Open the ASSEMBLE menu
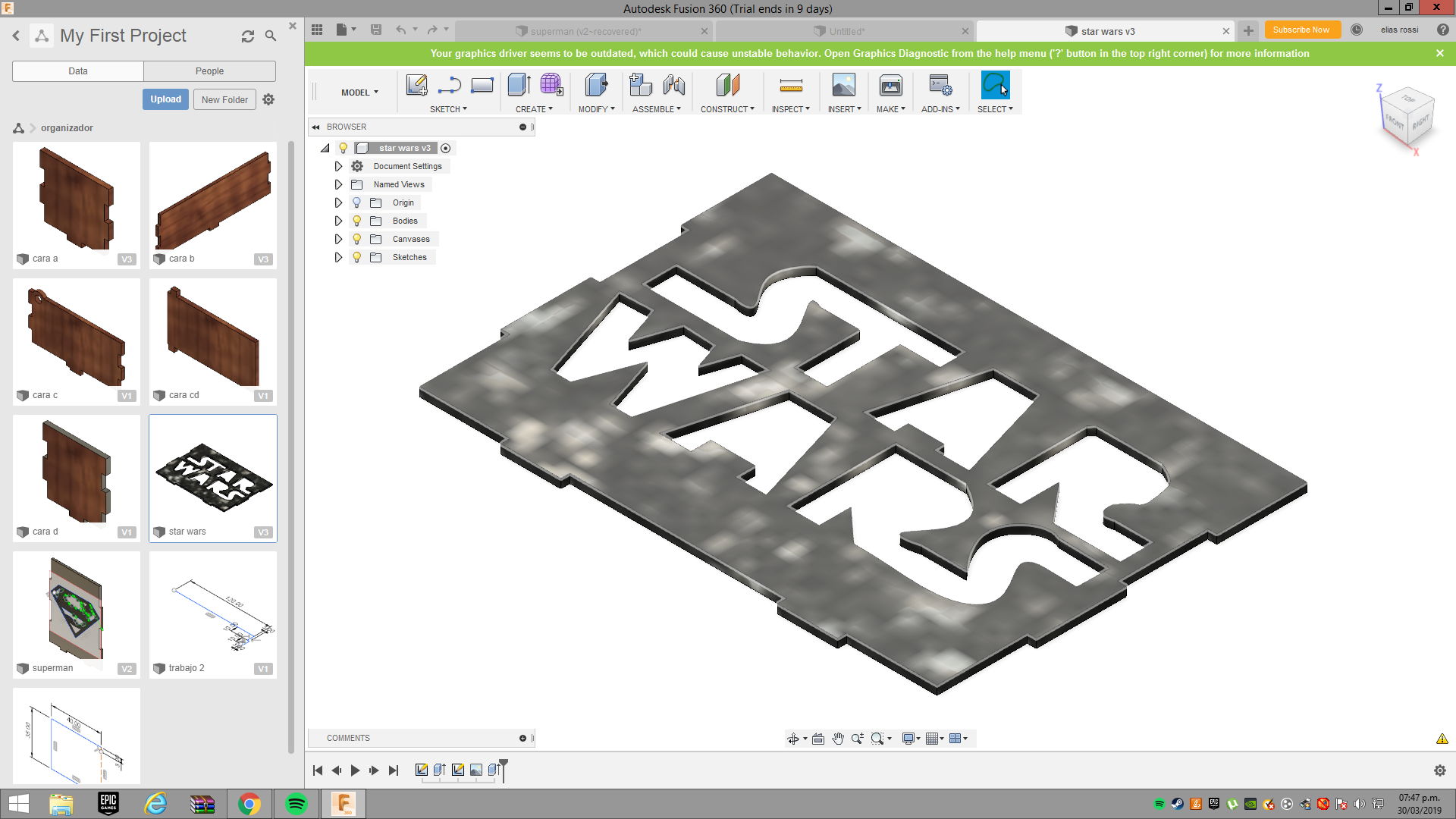 click(x=657, y=109)
